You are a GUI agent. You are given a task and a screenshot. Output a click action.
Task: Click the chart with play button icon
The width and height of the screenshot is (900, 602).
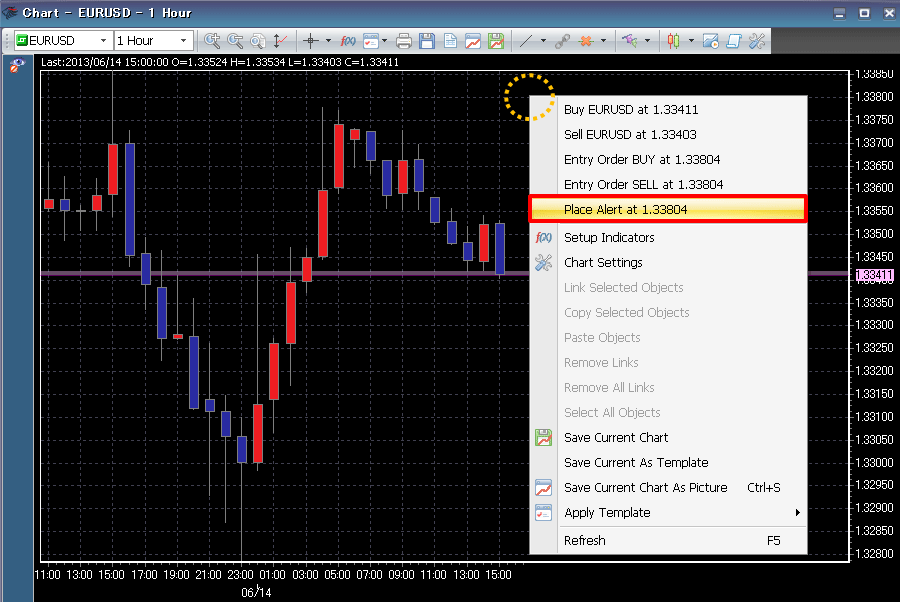pos(711,41)
